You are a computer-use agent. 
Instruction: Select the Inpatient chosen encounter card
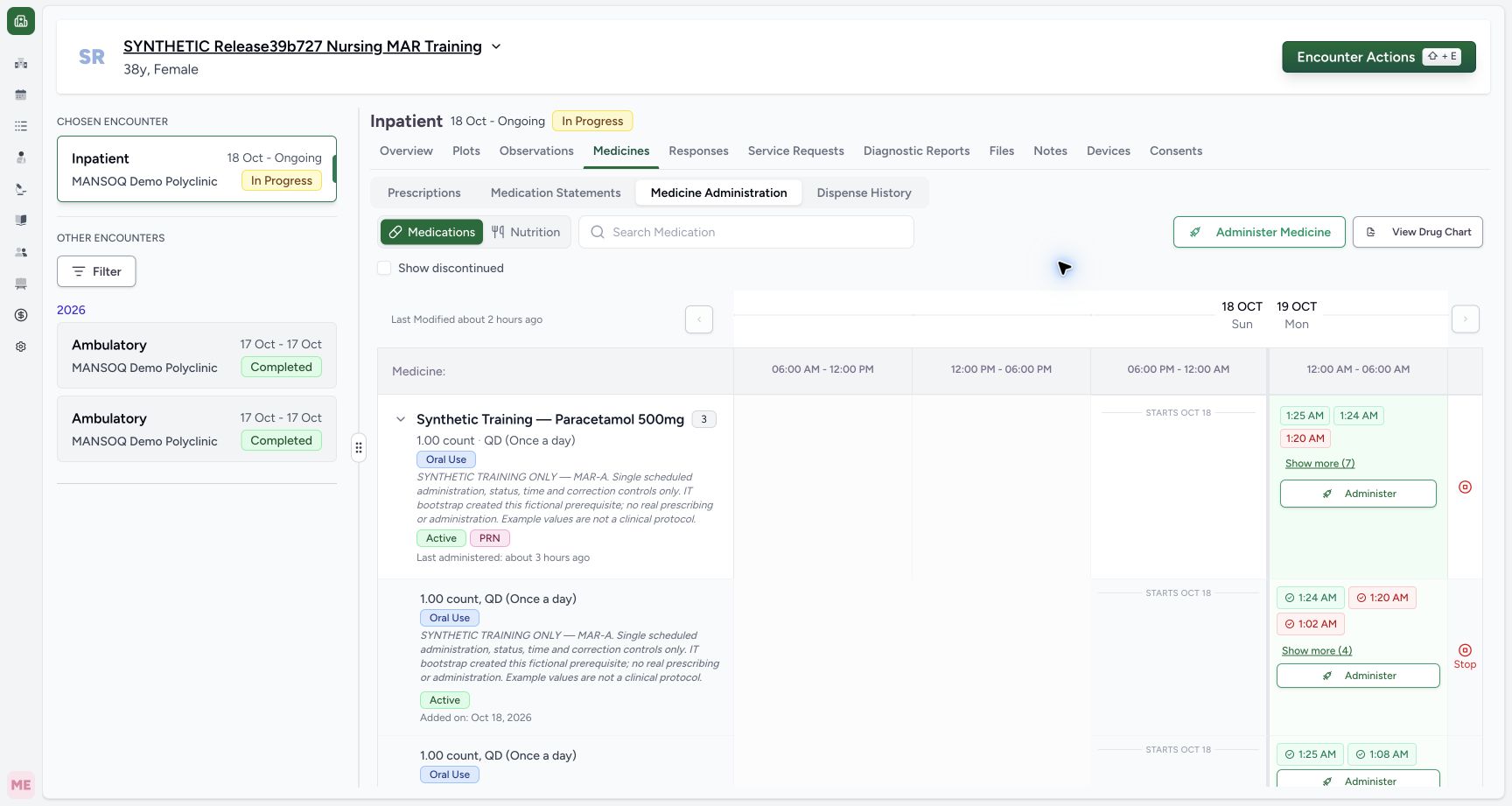click(x=197, y=169)
